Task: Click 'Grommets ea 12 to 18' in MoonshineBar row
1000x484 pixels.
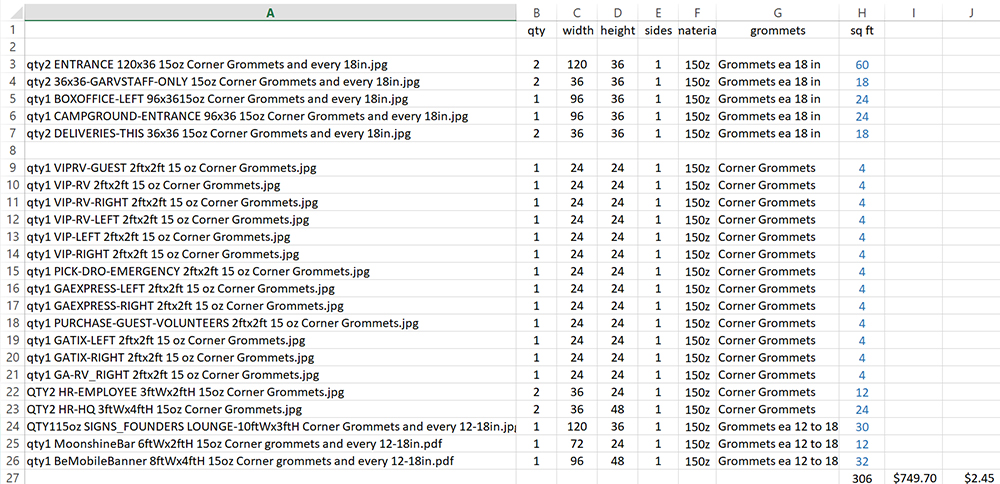Action: [778, 443]
